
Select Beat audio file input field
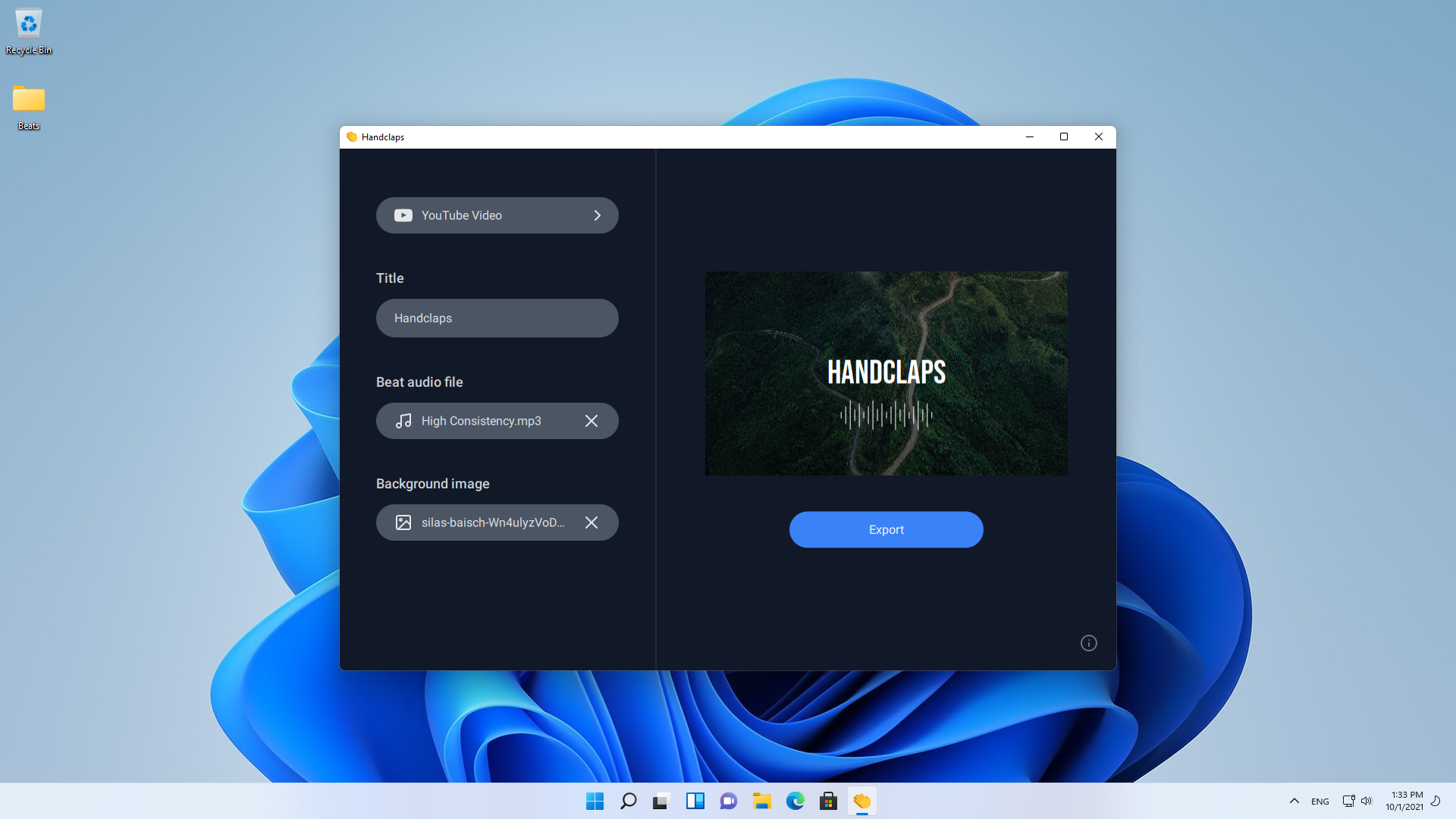pyautogui.click(x=497, y=420)
